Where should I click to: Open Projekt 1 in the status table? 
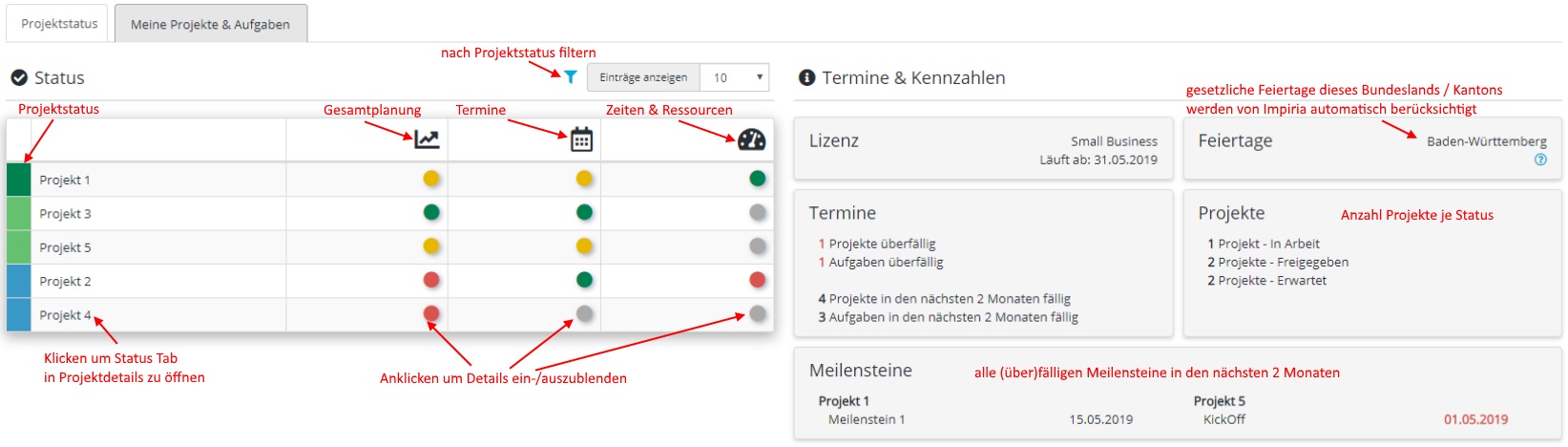pyautogui.click(x=65, y=180)
